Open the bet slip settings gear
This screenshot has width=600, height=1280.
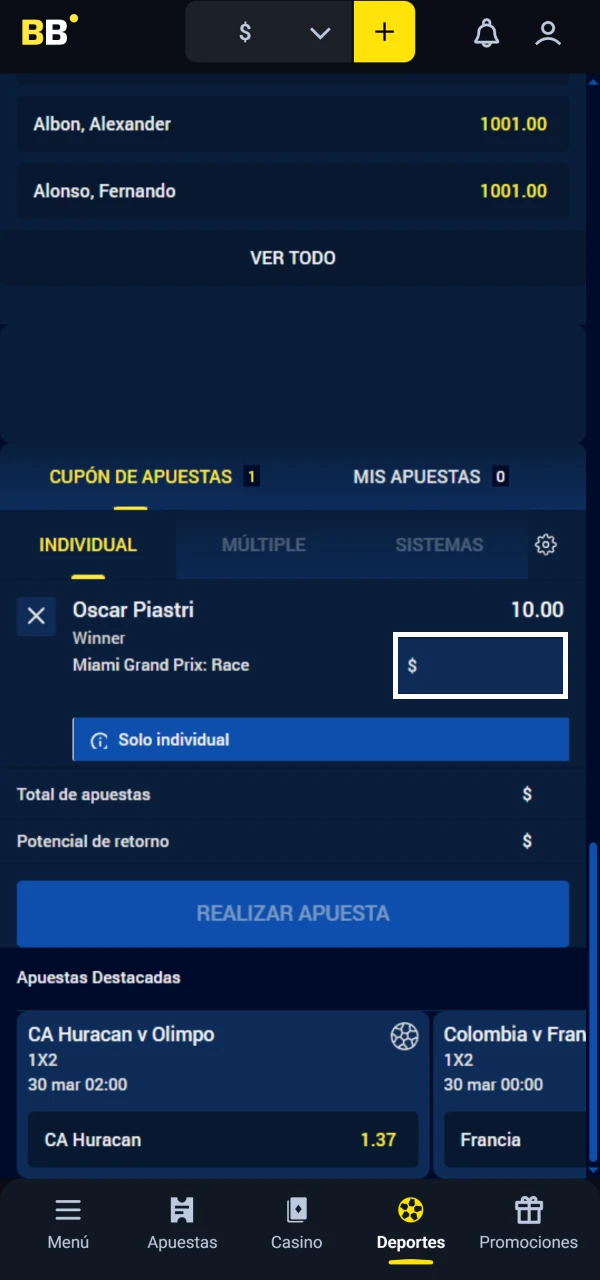[x=545, y=545]
